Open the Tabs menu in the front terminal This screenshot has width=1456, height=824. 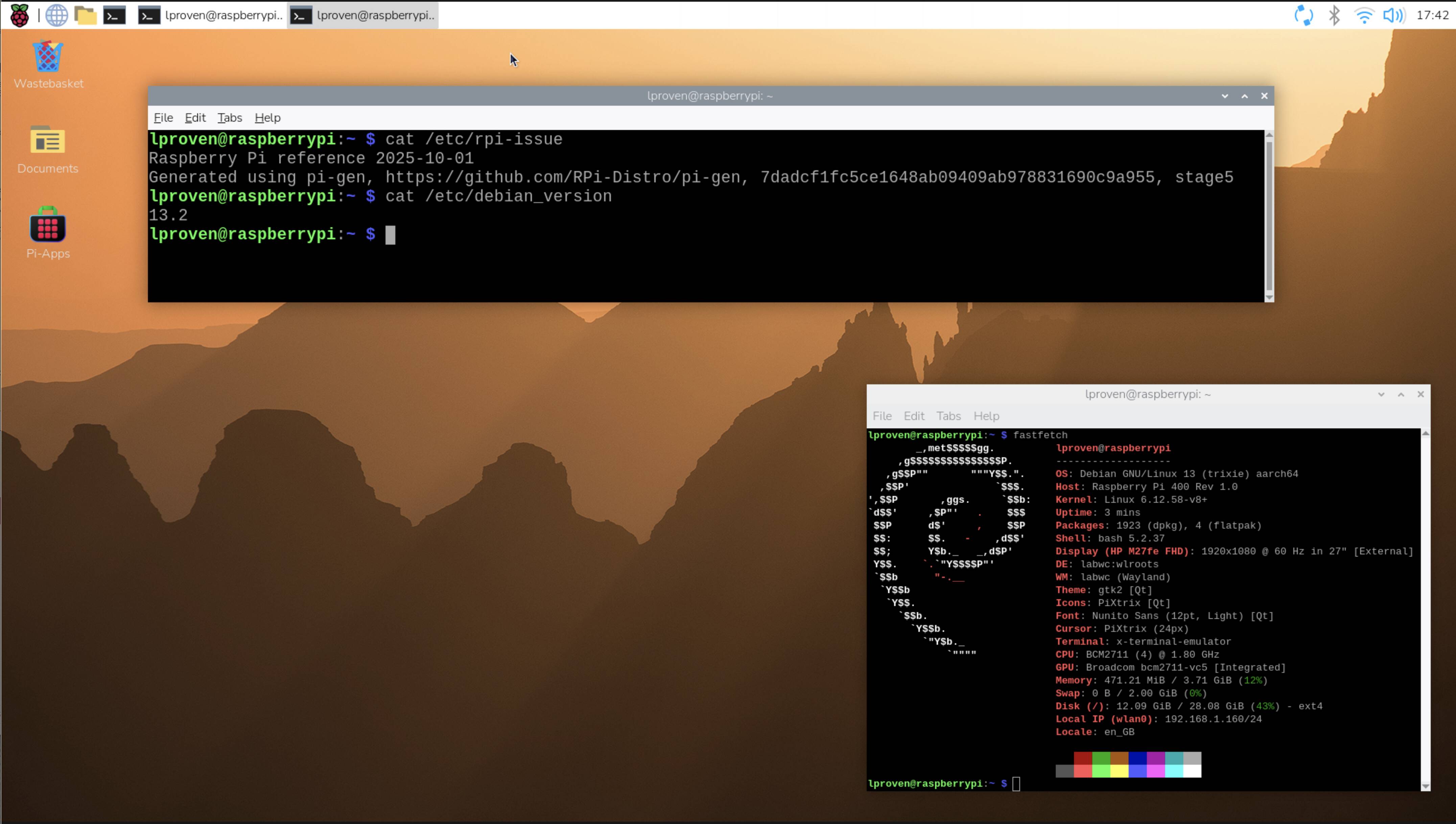pos(229,118)
